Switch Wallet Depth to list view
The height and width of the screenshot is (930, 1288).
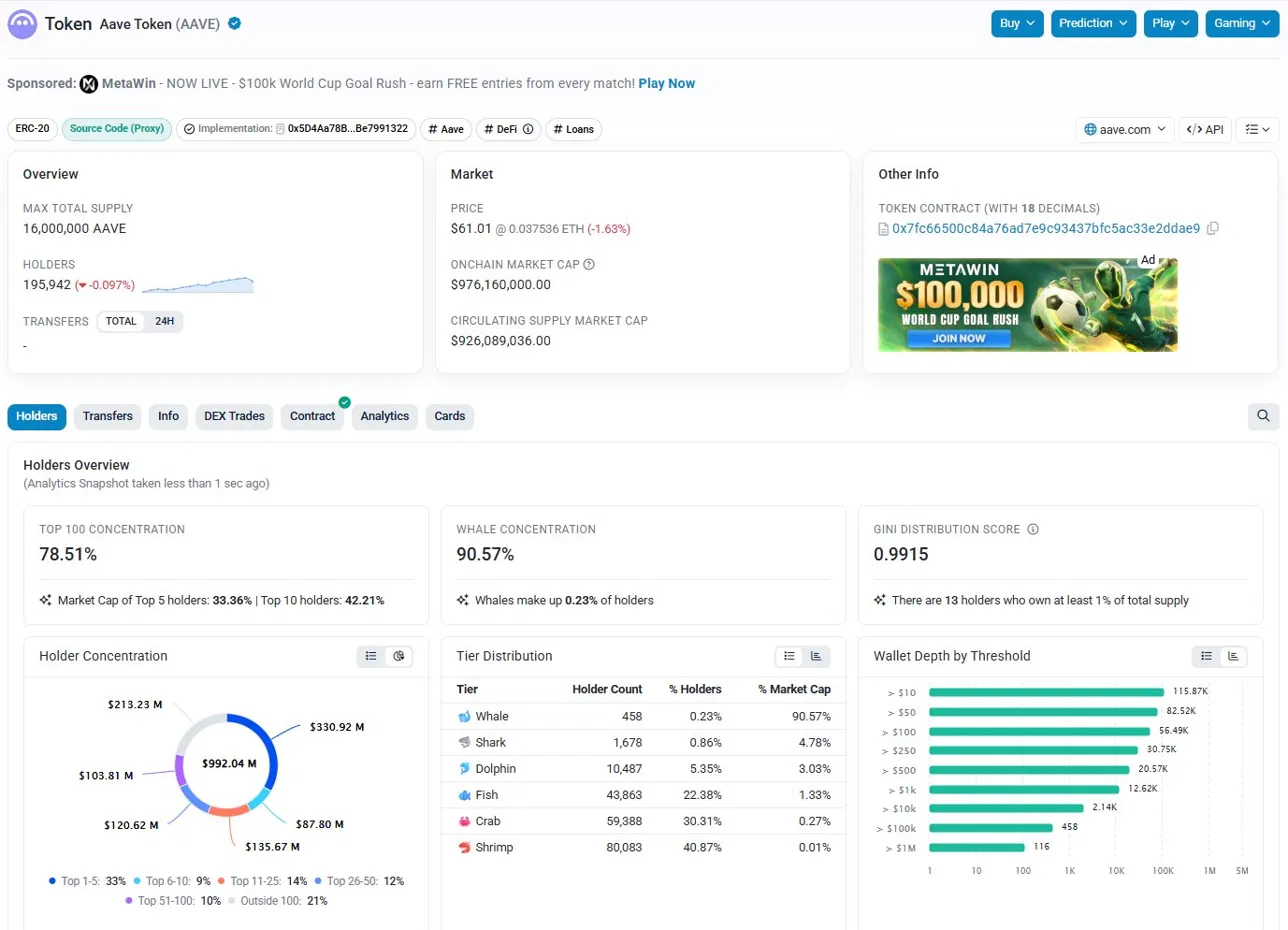point(1206,656)
